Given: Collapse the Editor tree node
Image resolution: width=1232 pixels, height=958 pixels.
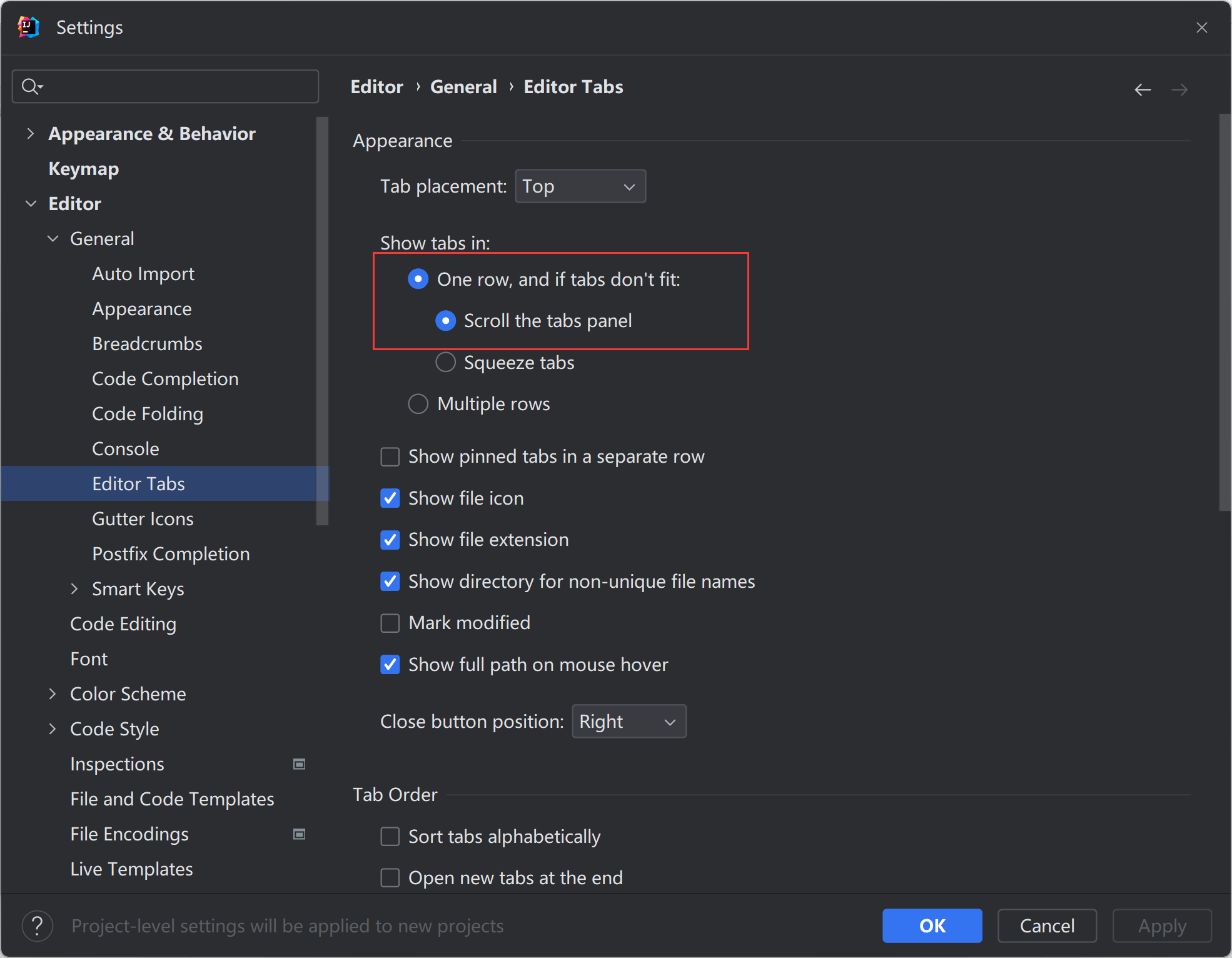Looking at the screenshot, I should point(31,203).
